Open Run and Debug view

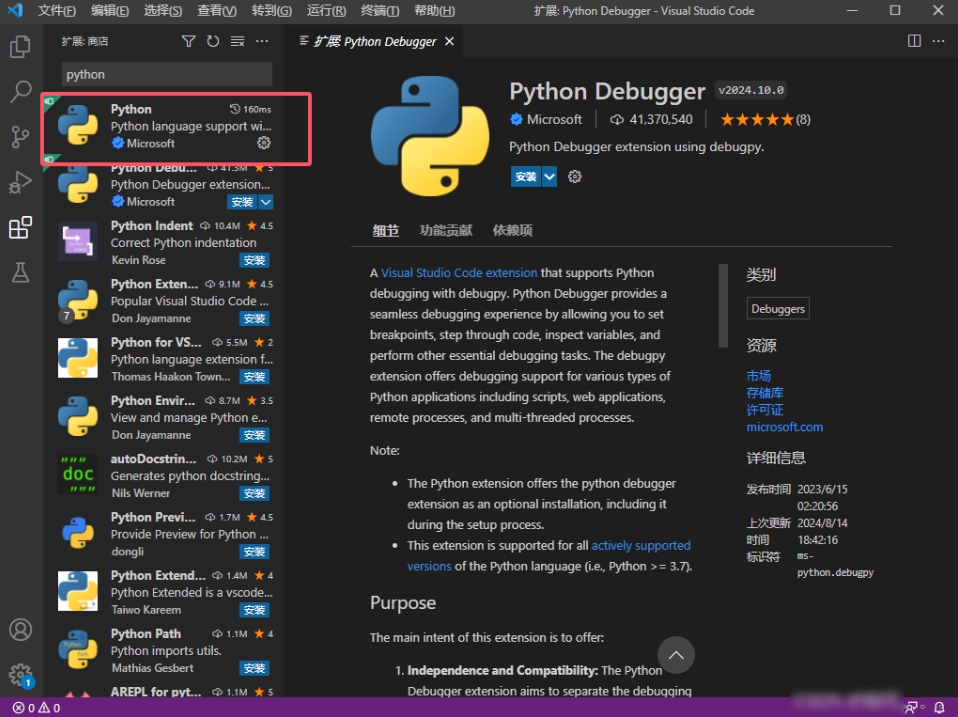tap(20, 182)
